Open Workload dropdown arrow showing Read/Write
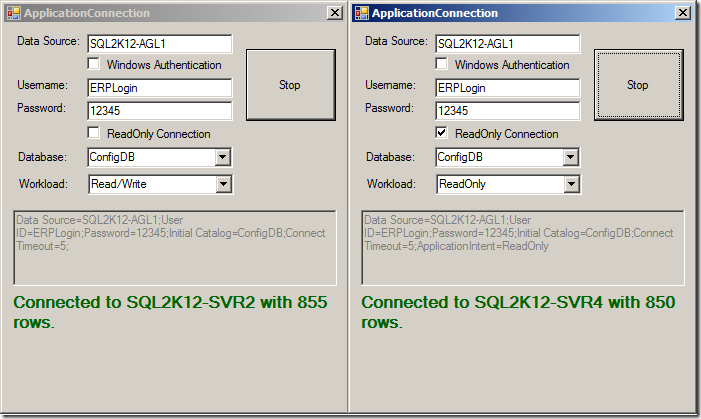701x419 pixels. (x=224, y=184)
